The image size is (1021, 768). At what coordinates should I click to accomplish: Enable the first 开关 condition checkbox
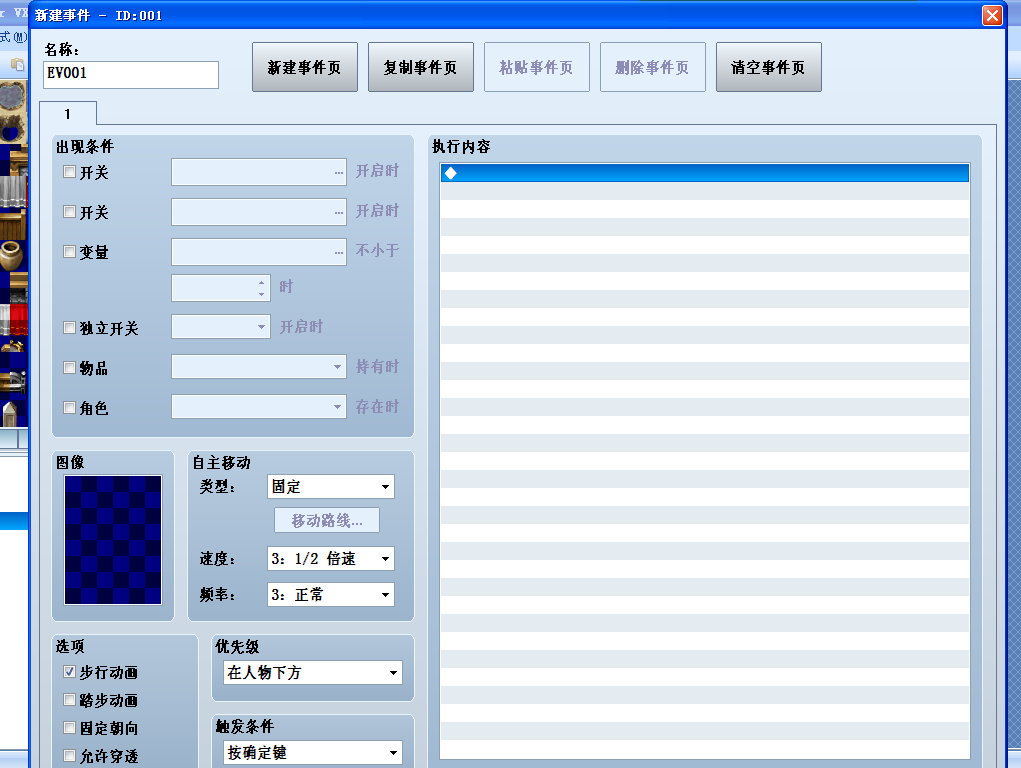pos(70,172)
